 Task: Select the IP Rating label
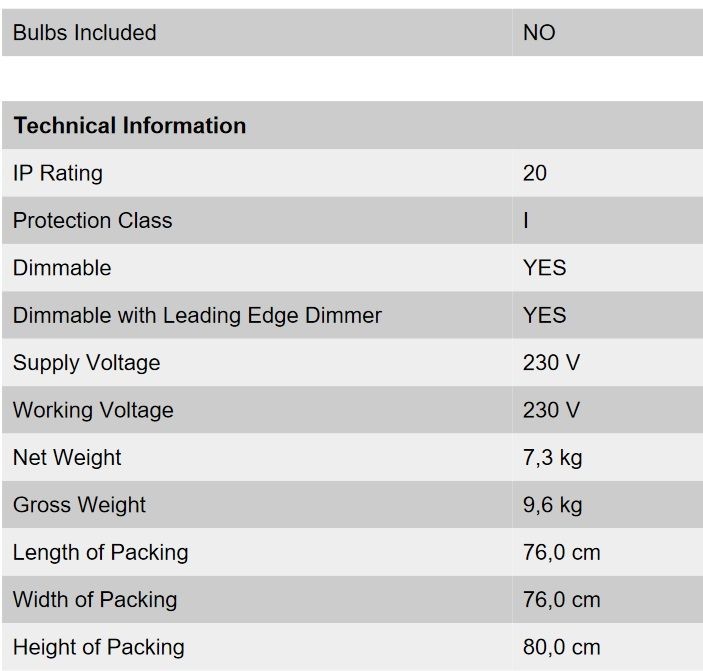[x=58, y=173]
